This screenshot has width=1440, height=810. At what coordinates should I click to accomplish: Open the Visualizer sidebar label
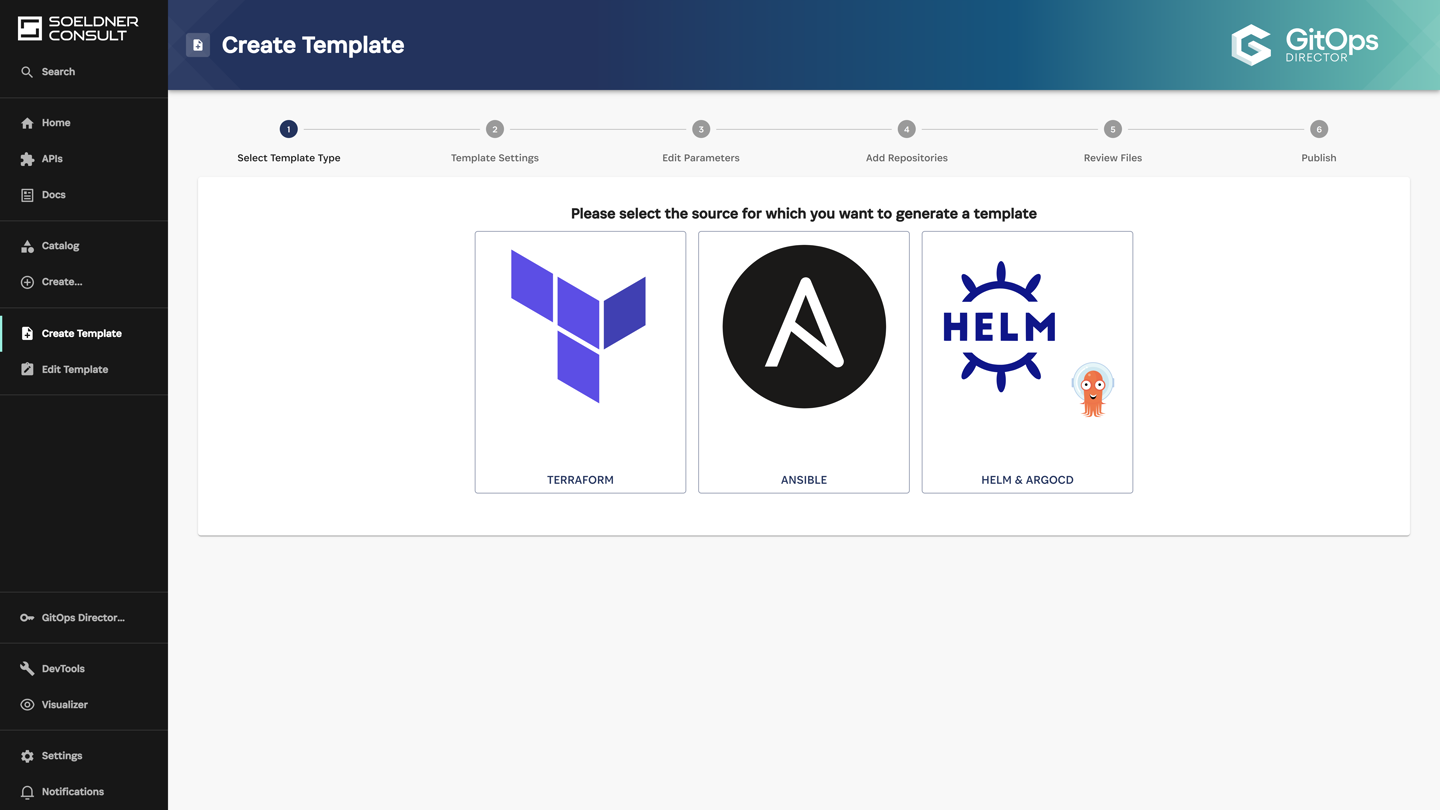click(65, 705)
